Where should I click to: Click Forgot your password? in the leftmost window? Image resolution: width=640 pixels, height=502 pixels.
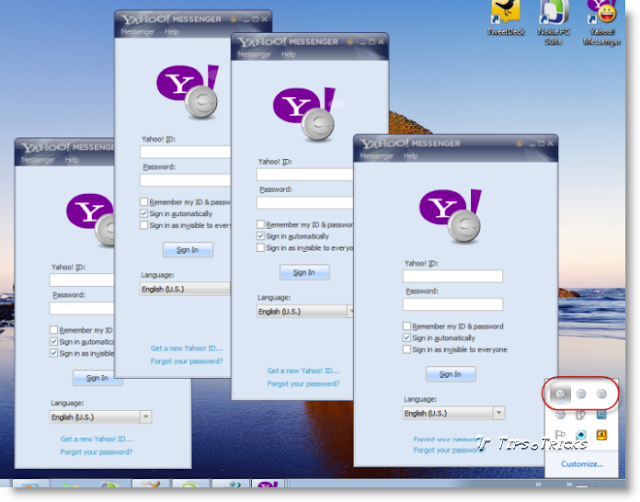[97, 452]
